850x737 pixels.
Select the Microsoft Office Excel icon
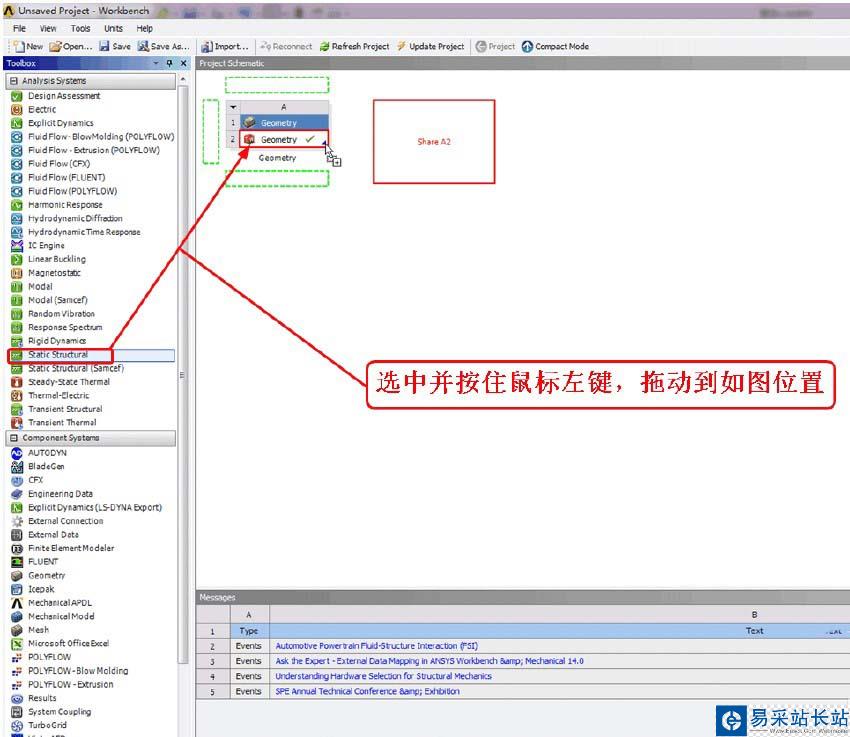17,643
